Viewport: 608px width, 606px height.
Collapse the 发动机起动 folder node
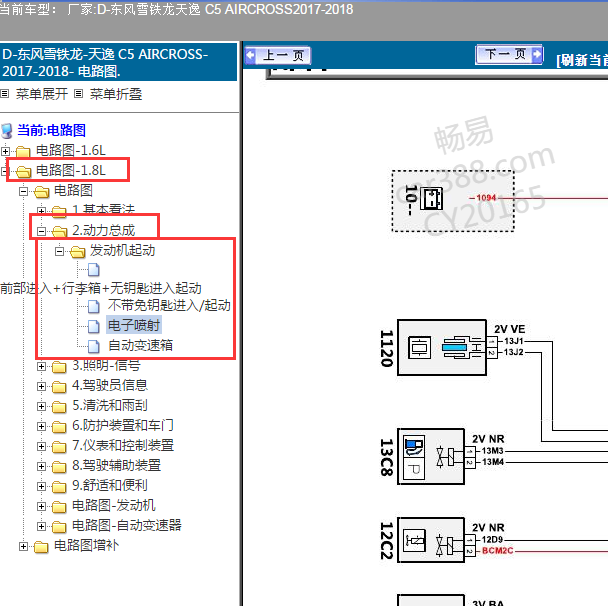(59, 252)
